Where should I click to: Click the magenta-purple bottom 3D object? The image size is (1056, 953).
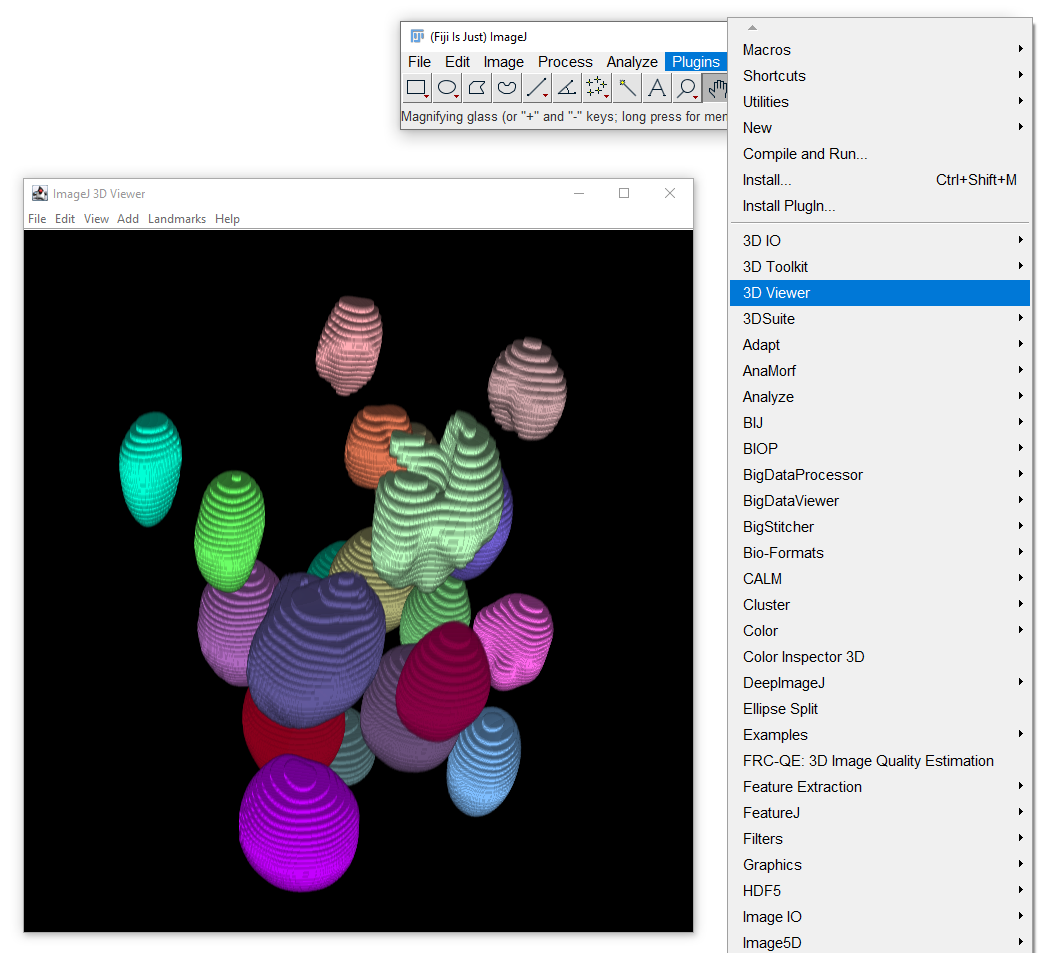click(299, 823)
